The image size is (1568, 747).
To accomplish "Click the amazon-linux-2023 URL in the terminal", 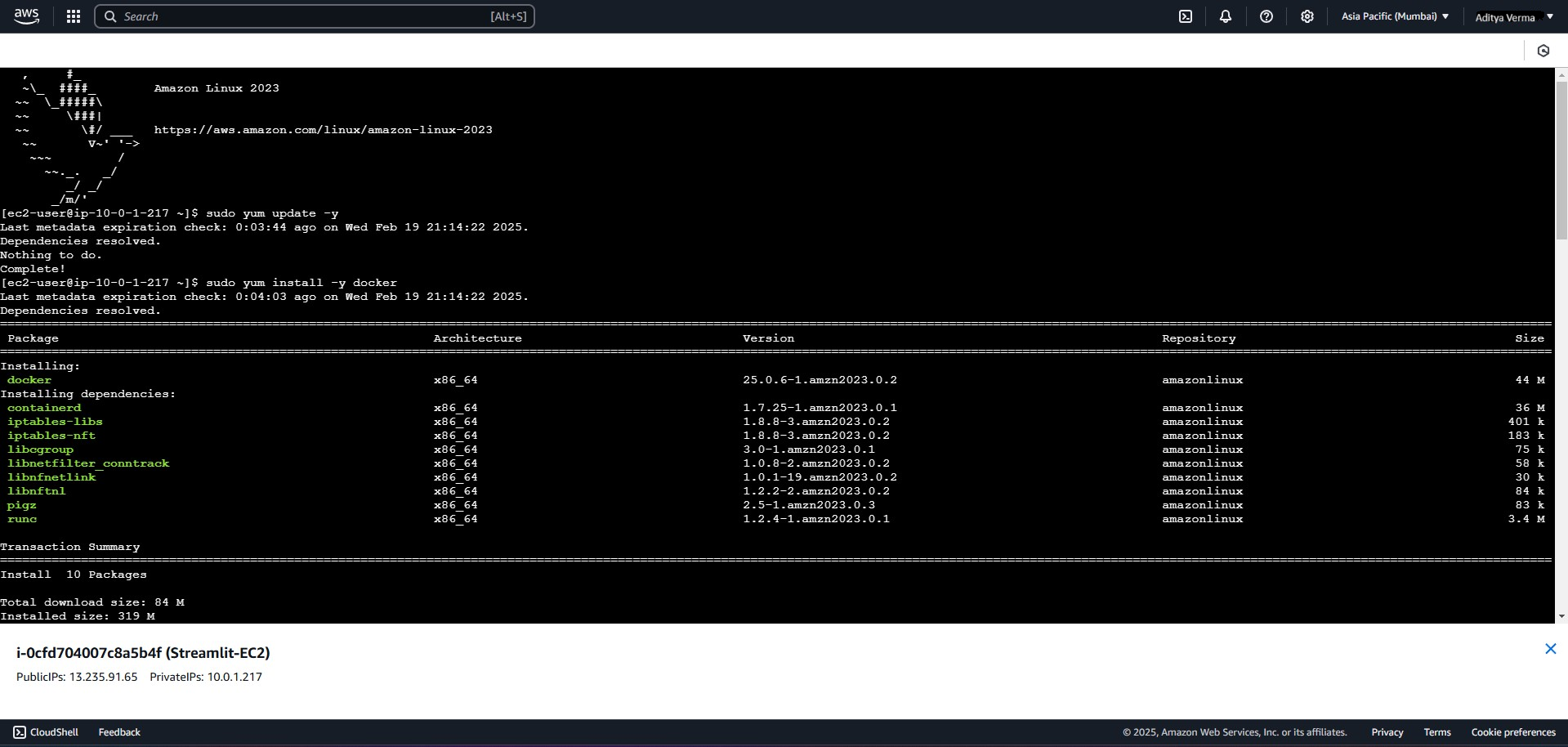I will [x=323, y=130].
